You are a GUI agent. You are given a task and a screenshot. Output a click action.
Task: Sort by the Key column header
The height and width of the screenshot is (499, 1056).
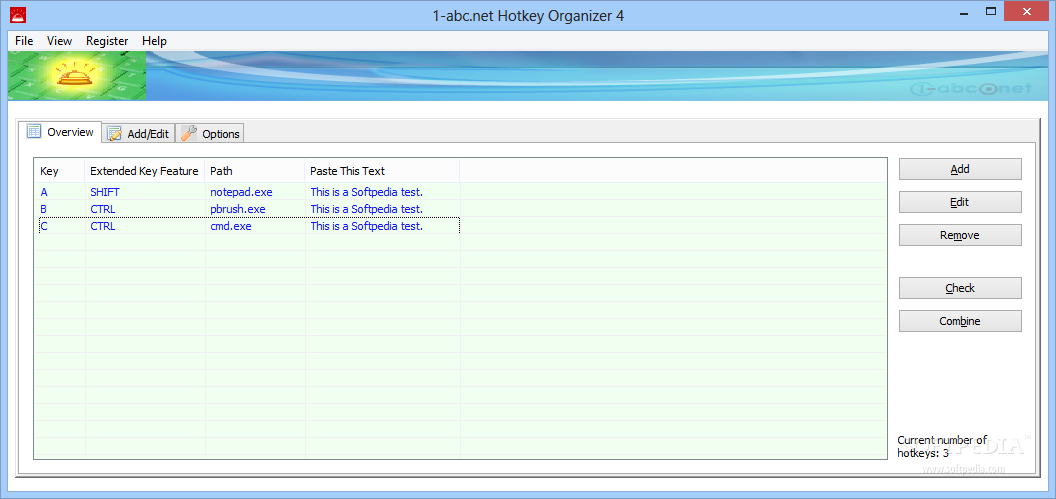(x=59, y=171)
